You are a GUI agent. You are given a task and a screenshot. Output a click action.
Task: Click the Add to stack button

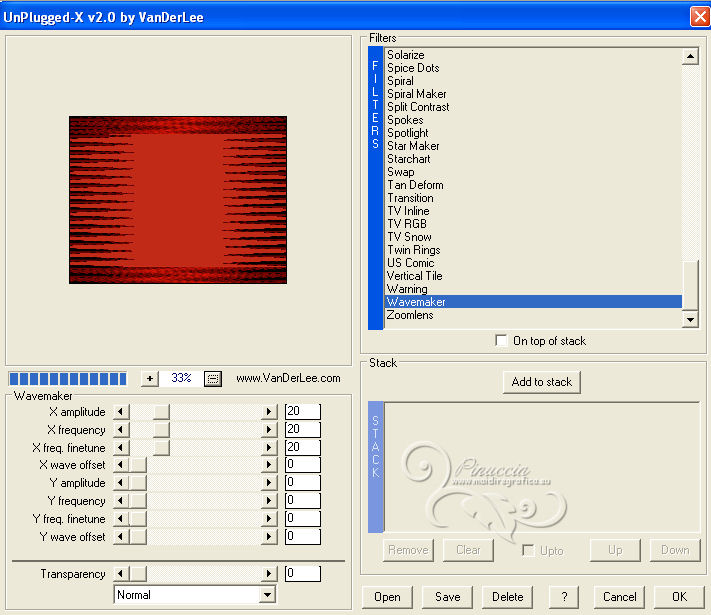point(541,382)
